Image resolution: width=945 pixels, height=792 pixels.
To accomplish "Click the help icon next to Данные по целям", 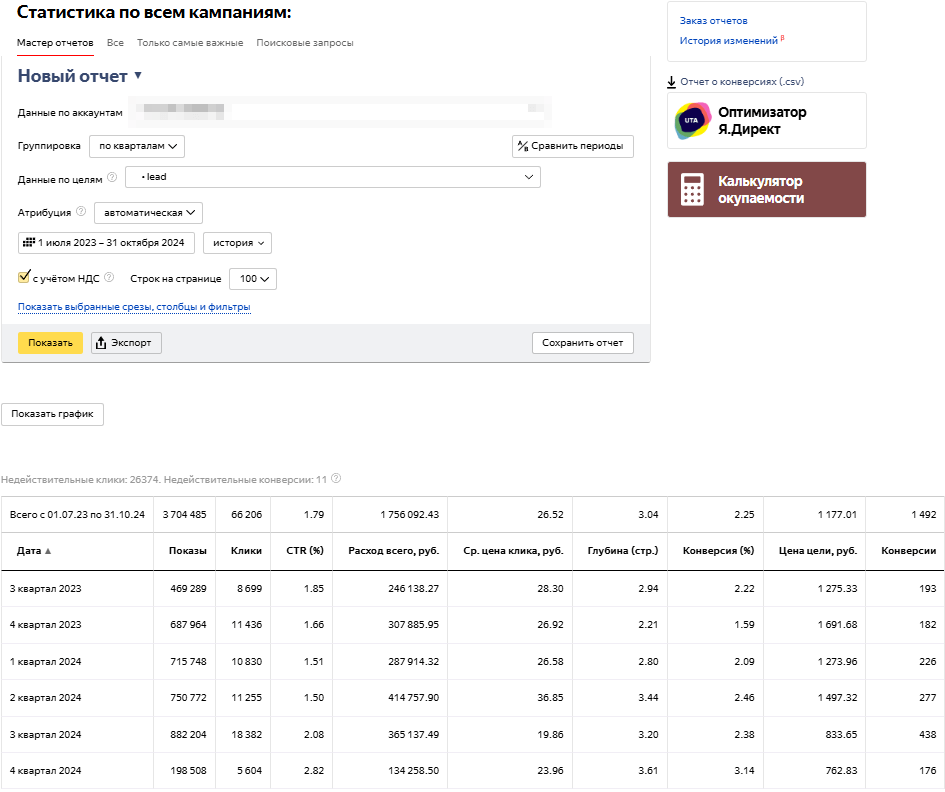I will click(x=112, y=178).
